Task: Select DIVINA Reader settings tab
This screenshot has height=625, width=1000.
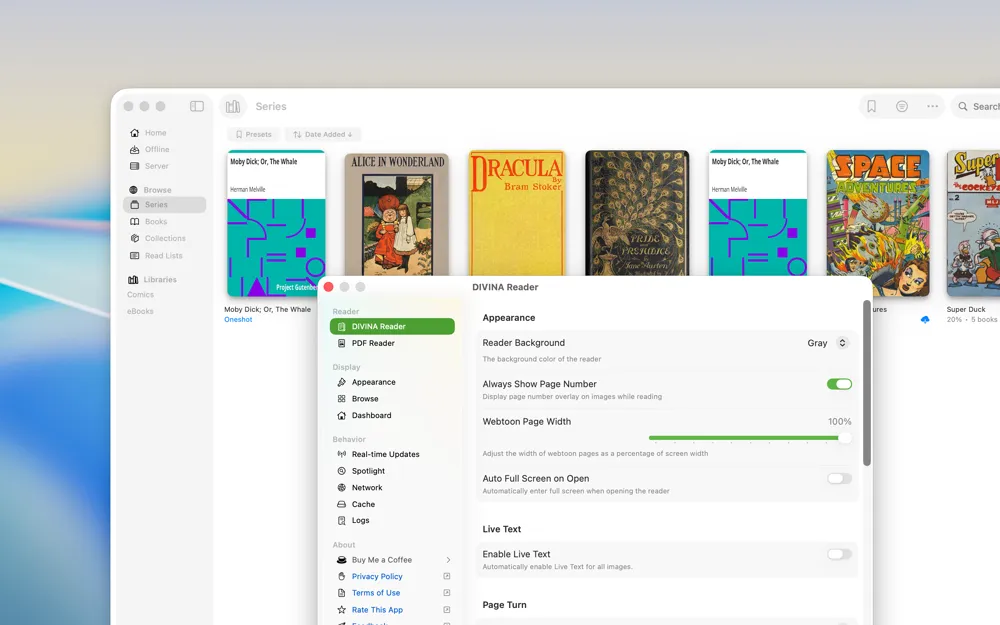Action: coord(392,327)
